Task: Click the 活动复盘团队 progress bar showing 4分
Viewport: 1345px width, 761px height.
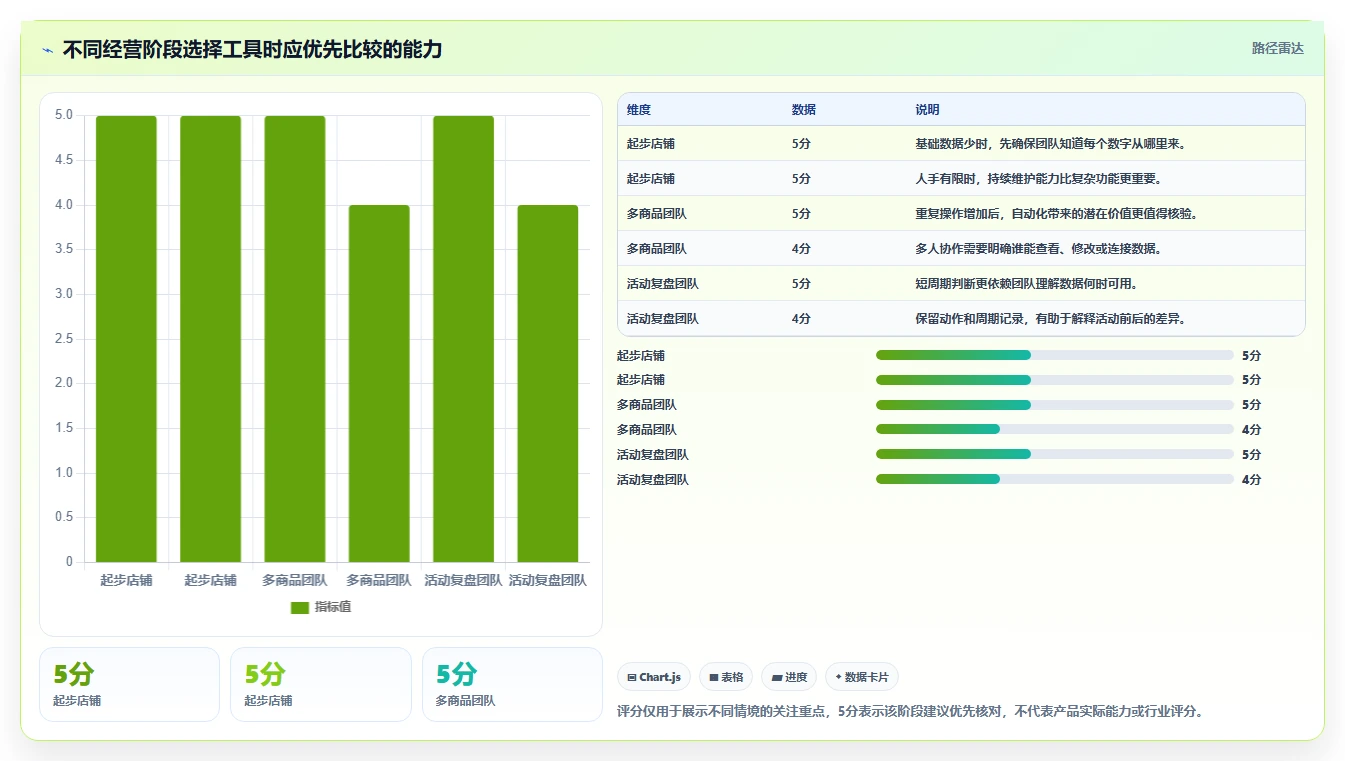Action: tap(1055, 480)
